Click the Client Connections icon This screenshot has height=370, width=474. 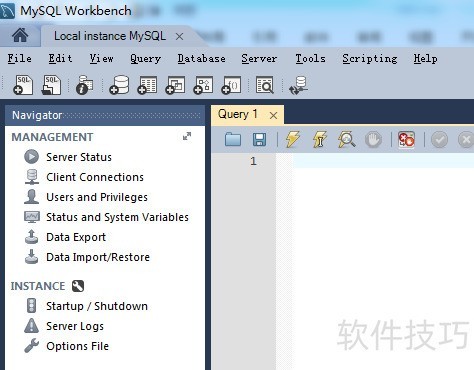point(32,177)
